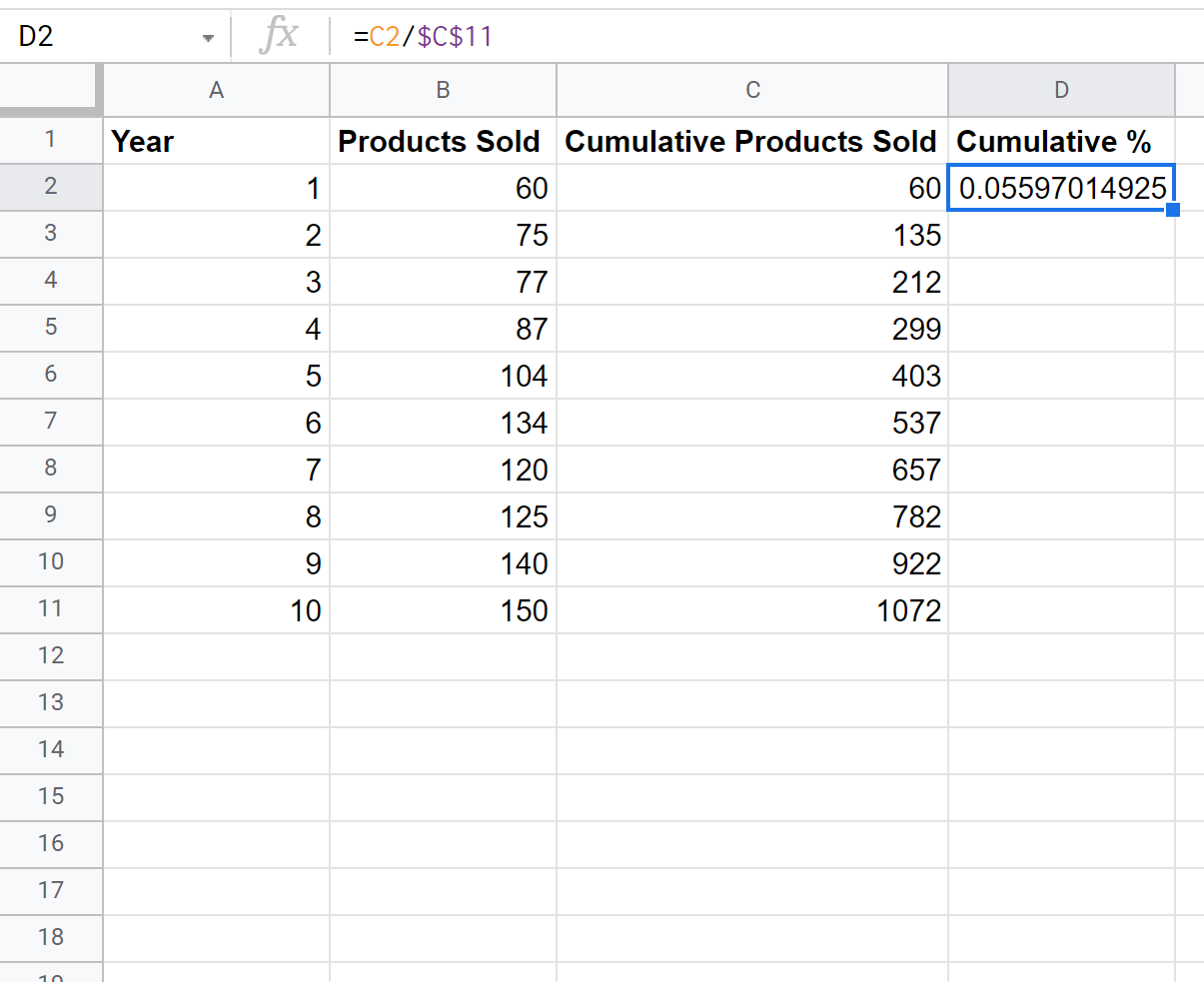Select column B header
Image resolution: width=1204 pixels, height=982 pixels.
click(x=443, y=90)
